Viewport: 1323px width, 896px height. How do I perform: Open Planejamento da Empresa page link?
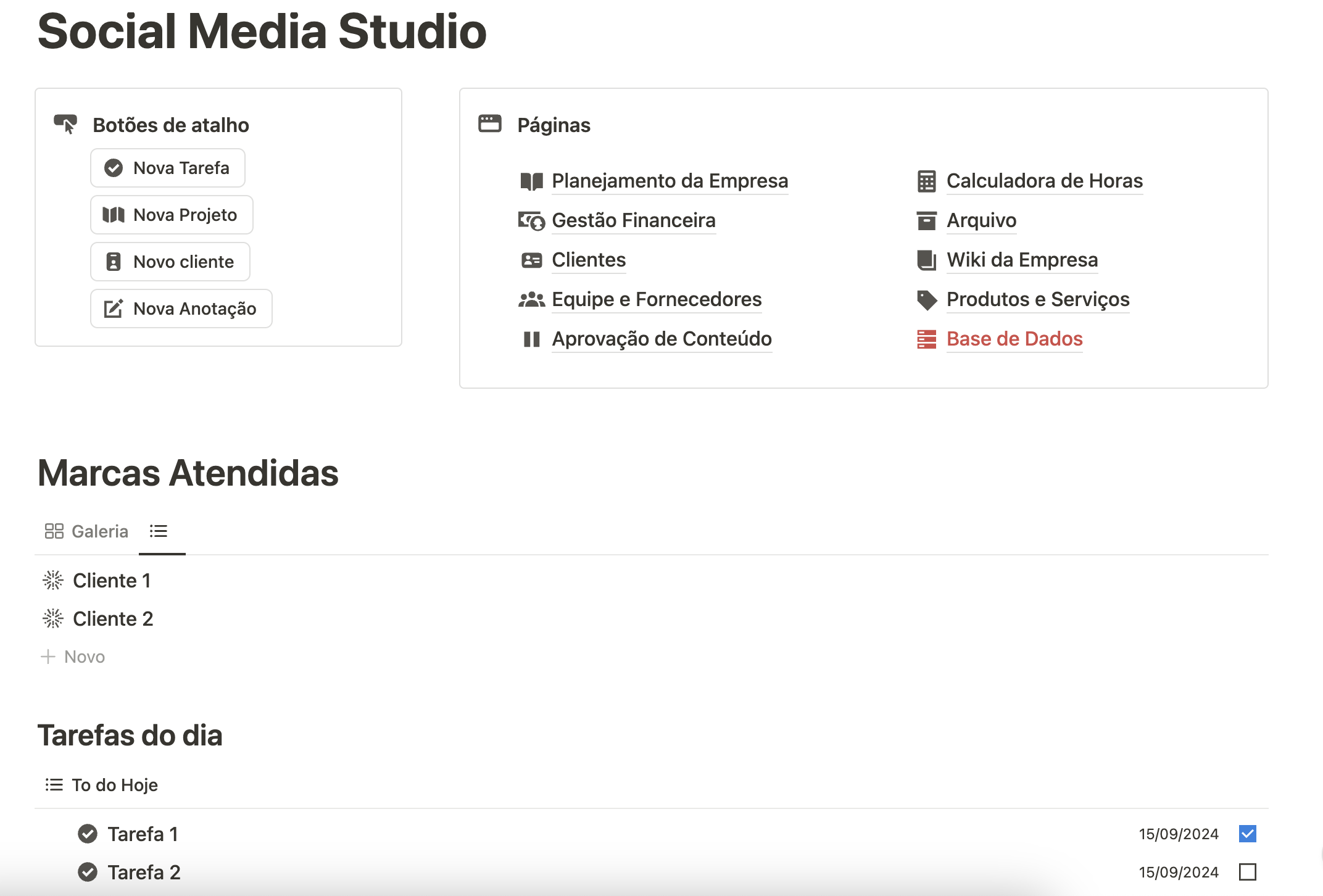point(670,181)
